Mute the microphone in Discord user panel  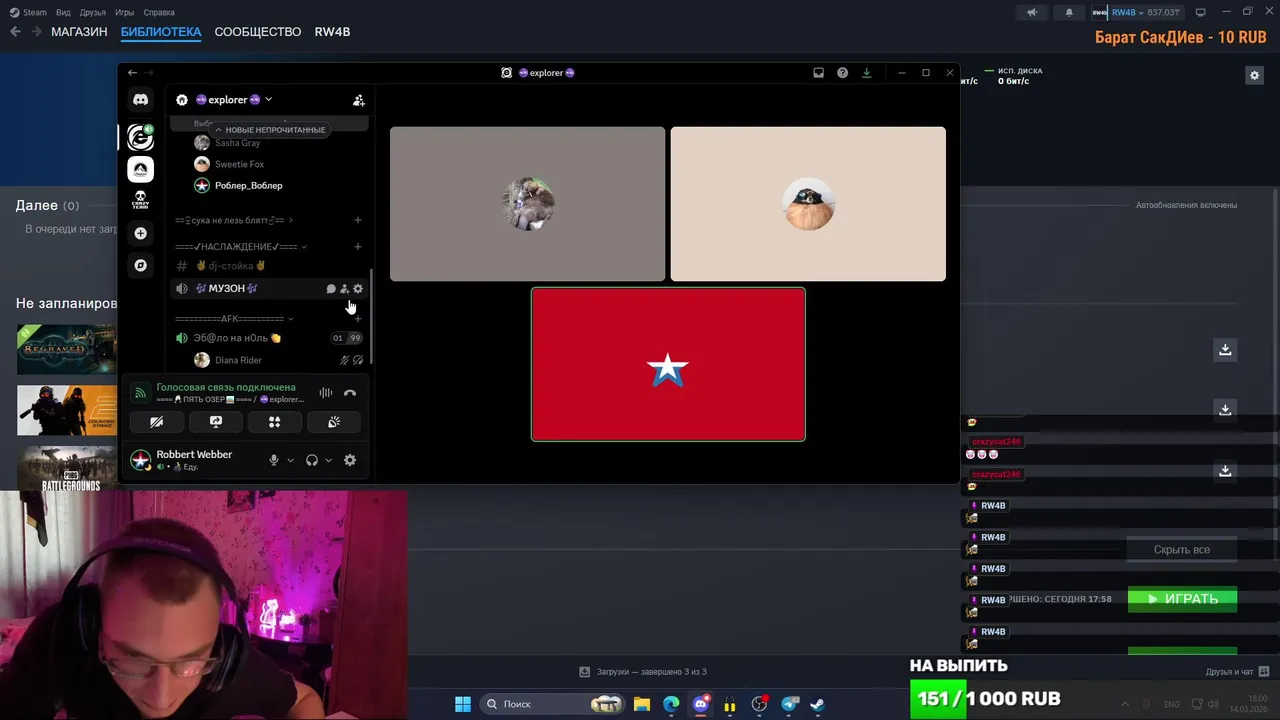pos(273,460)
